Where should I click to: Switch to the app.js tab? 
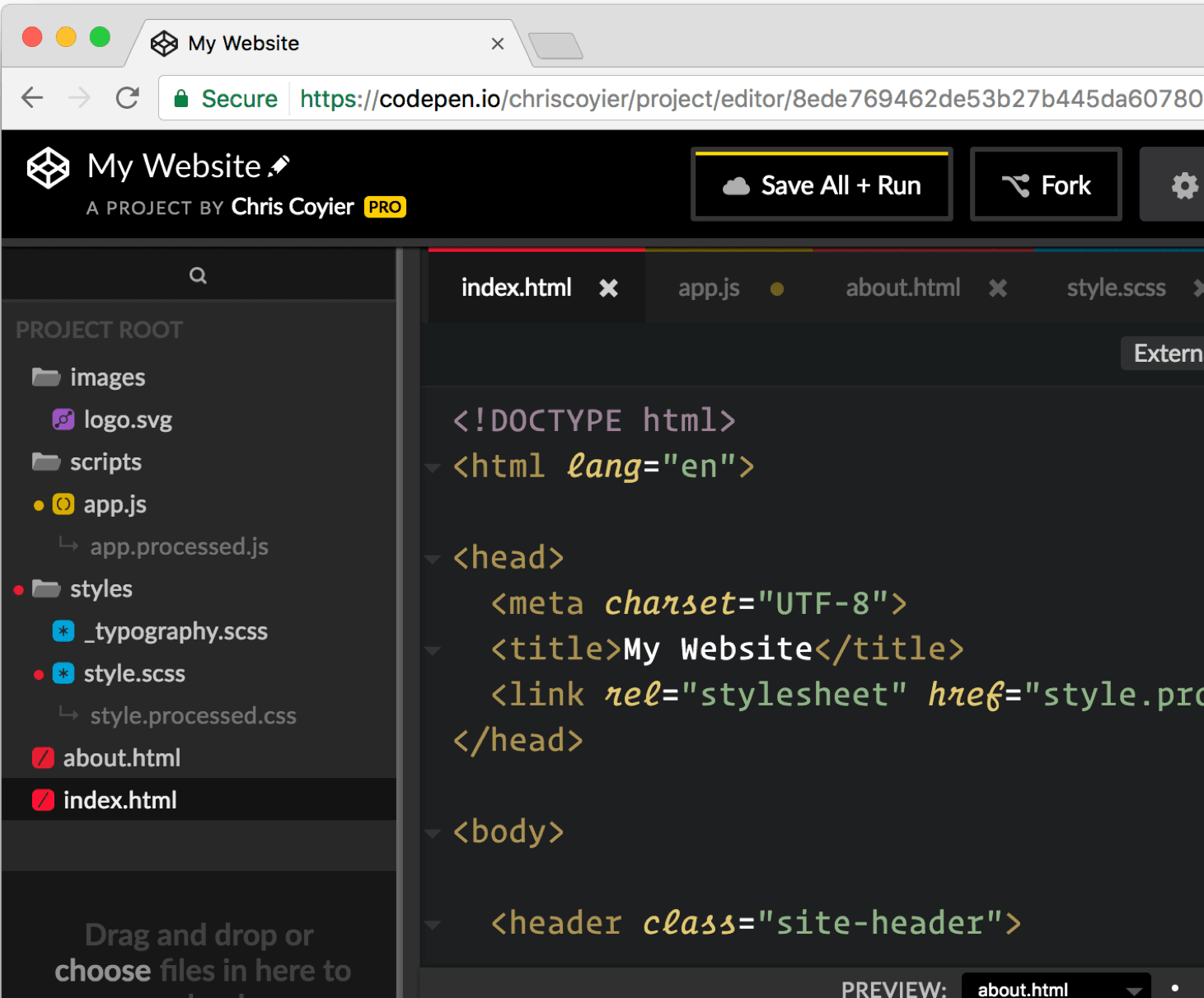click(709, 288)
